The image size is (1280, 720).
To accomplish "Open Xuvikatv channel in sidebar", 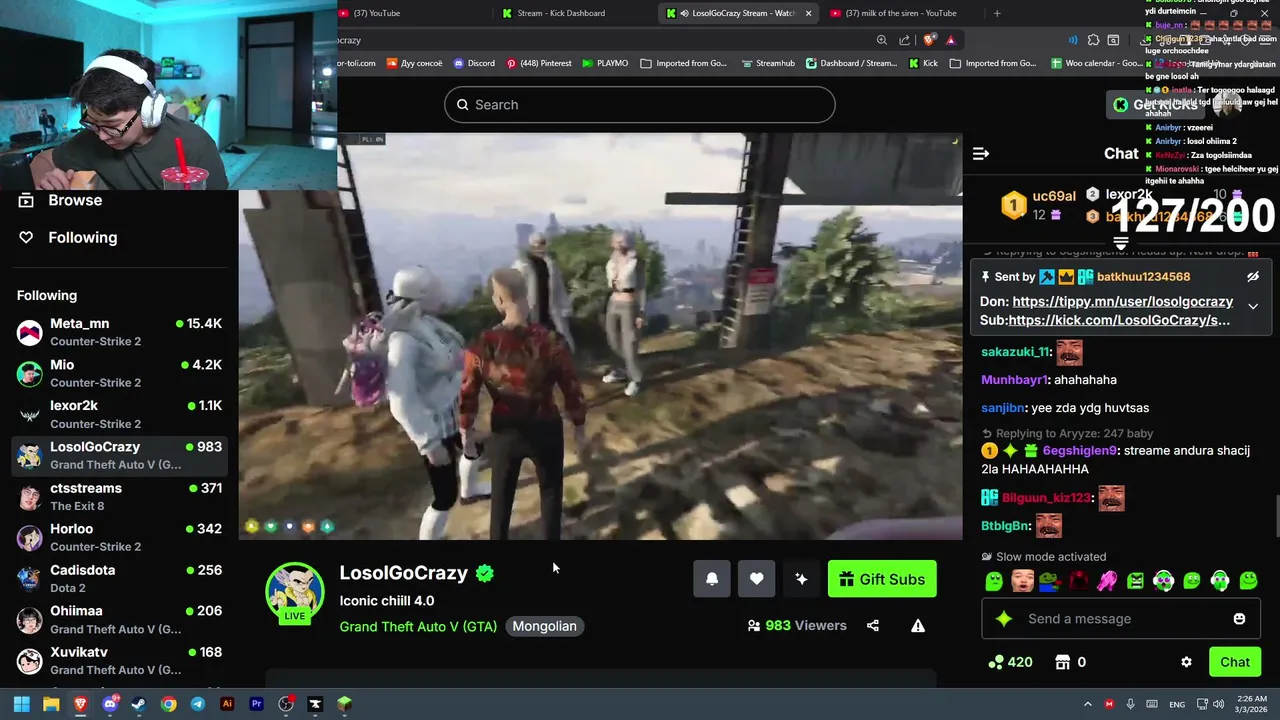I will pos(119,660).
